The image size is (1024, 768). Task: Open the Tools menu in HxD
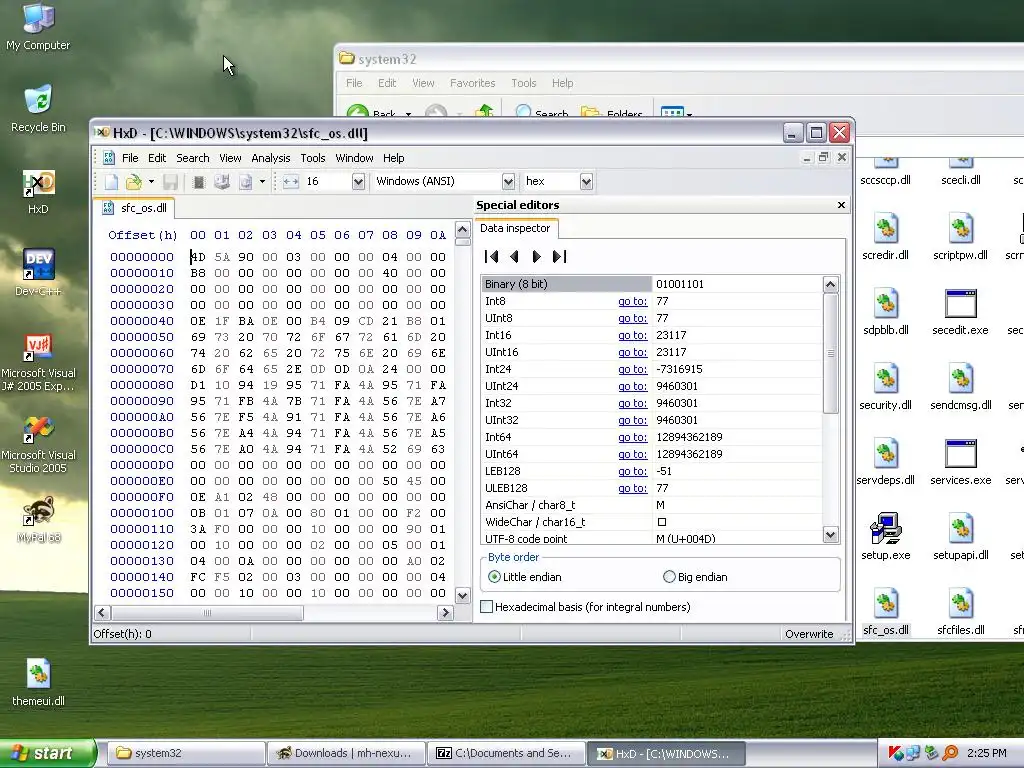coord(313,158)
